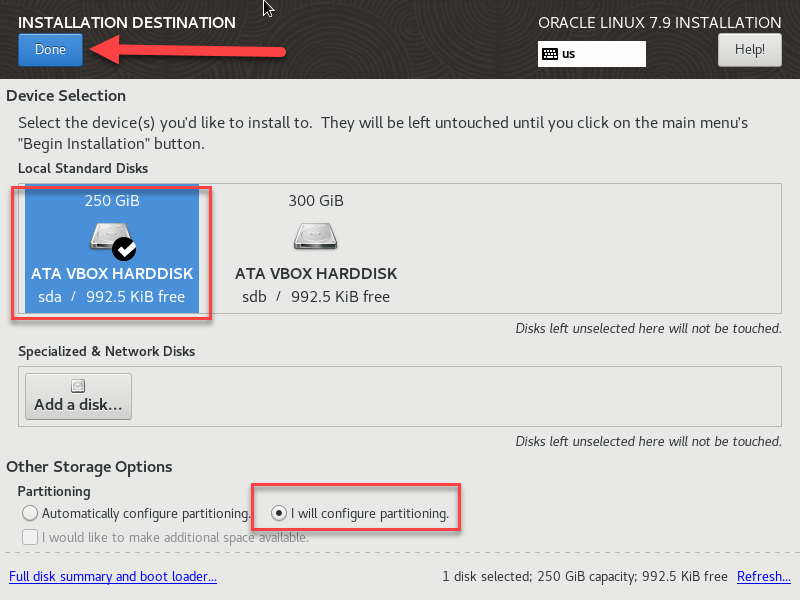Click the keyboard layout icon
The height and width of the screenshot is (600, 800).
click(x=549, y=54)
